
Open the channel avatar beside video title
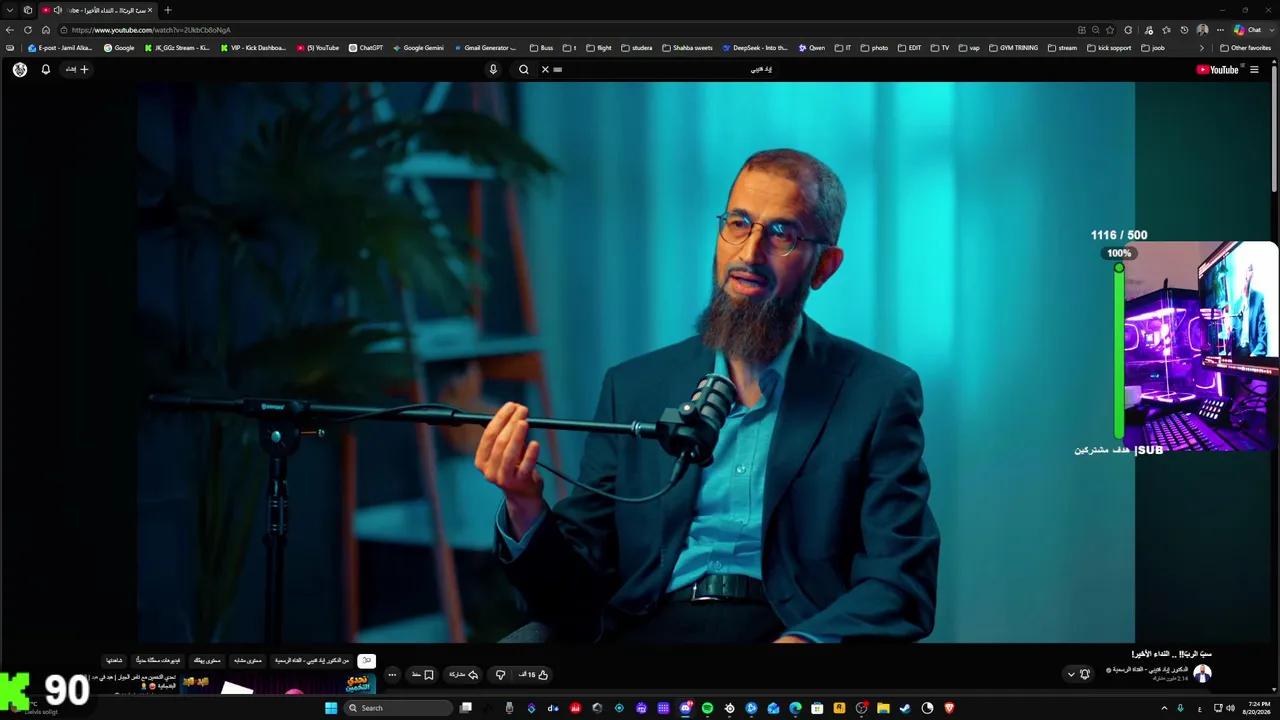click(1203, 674)
